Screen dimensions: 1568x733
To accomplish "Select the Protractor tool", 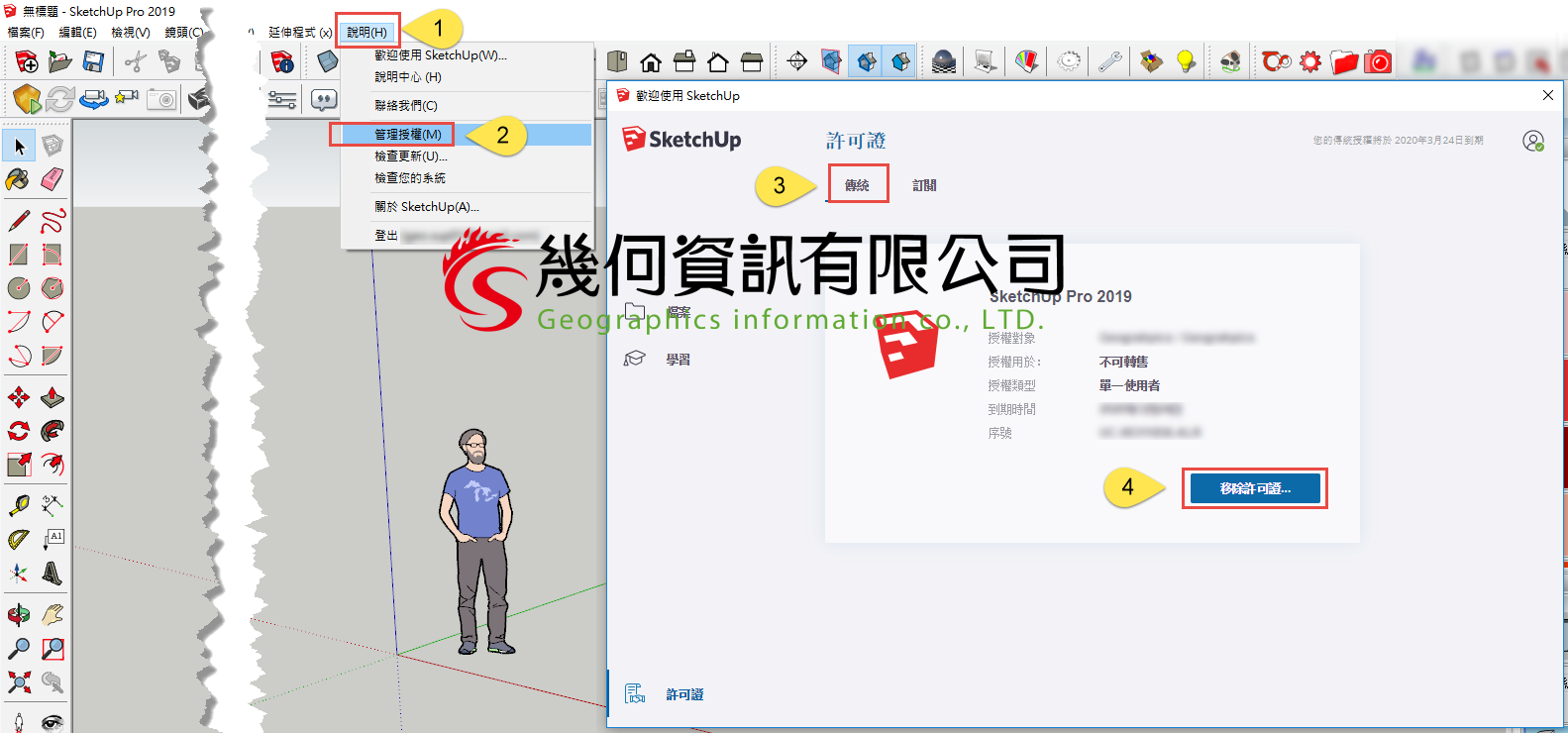I will [x=19, y=540].
